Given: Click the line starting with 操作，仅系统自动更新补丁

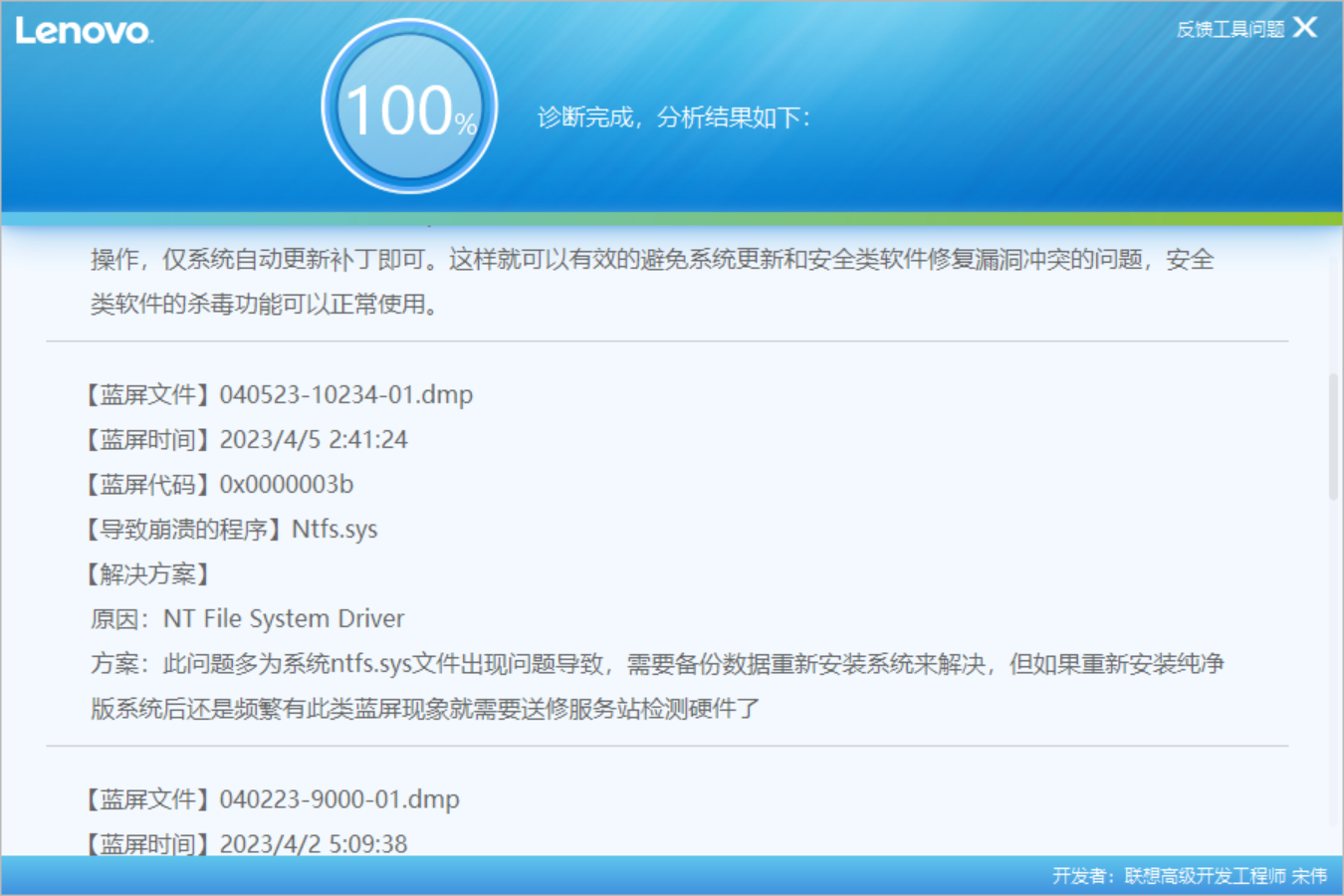Looking at the screenshot, I should 652,259.
